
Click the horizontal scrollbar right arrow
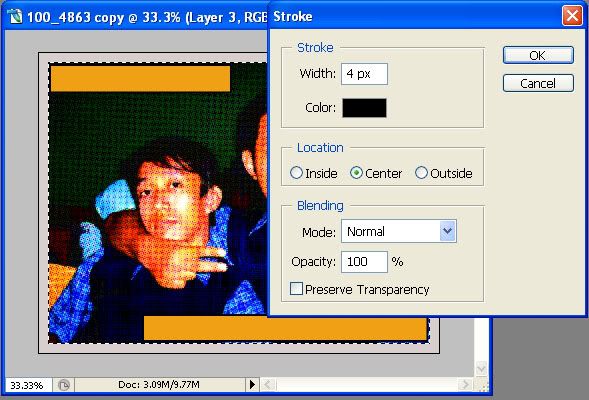(x=465, y=385)
